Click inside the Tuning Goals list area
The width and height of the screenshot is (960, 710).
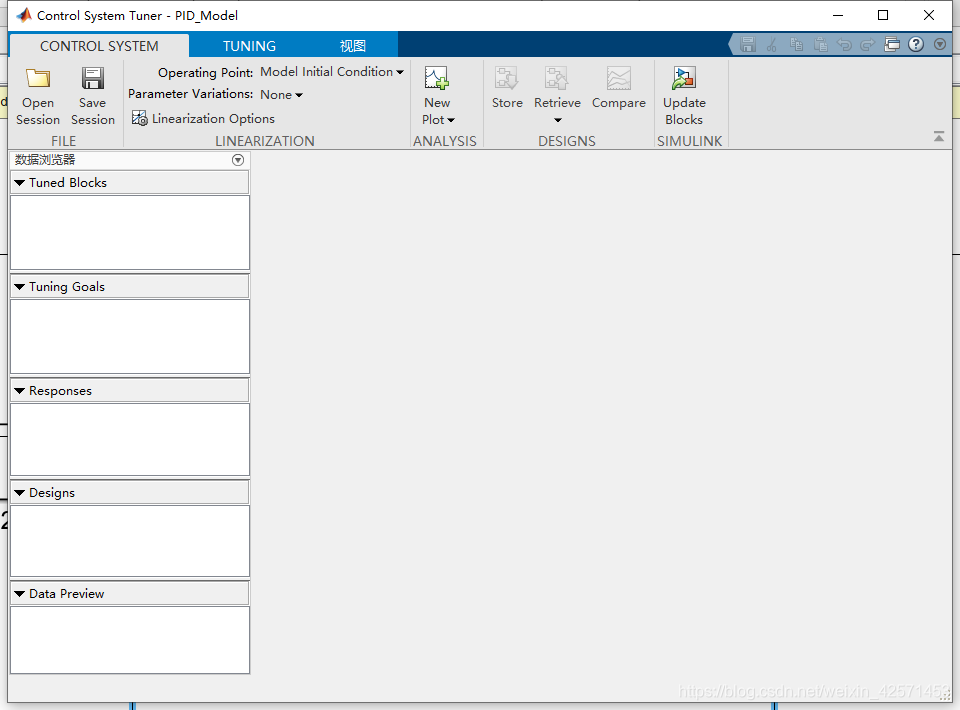(x=130, y=337)
